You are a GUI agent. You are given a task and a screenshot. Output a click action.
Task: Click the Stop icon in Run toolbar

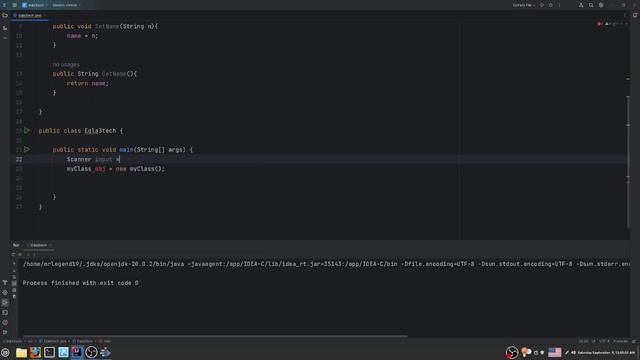click(20, 254)
